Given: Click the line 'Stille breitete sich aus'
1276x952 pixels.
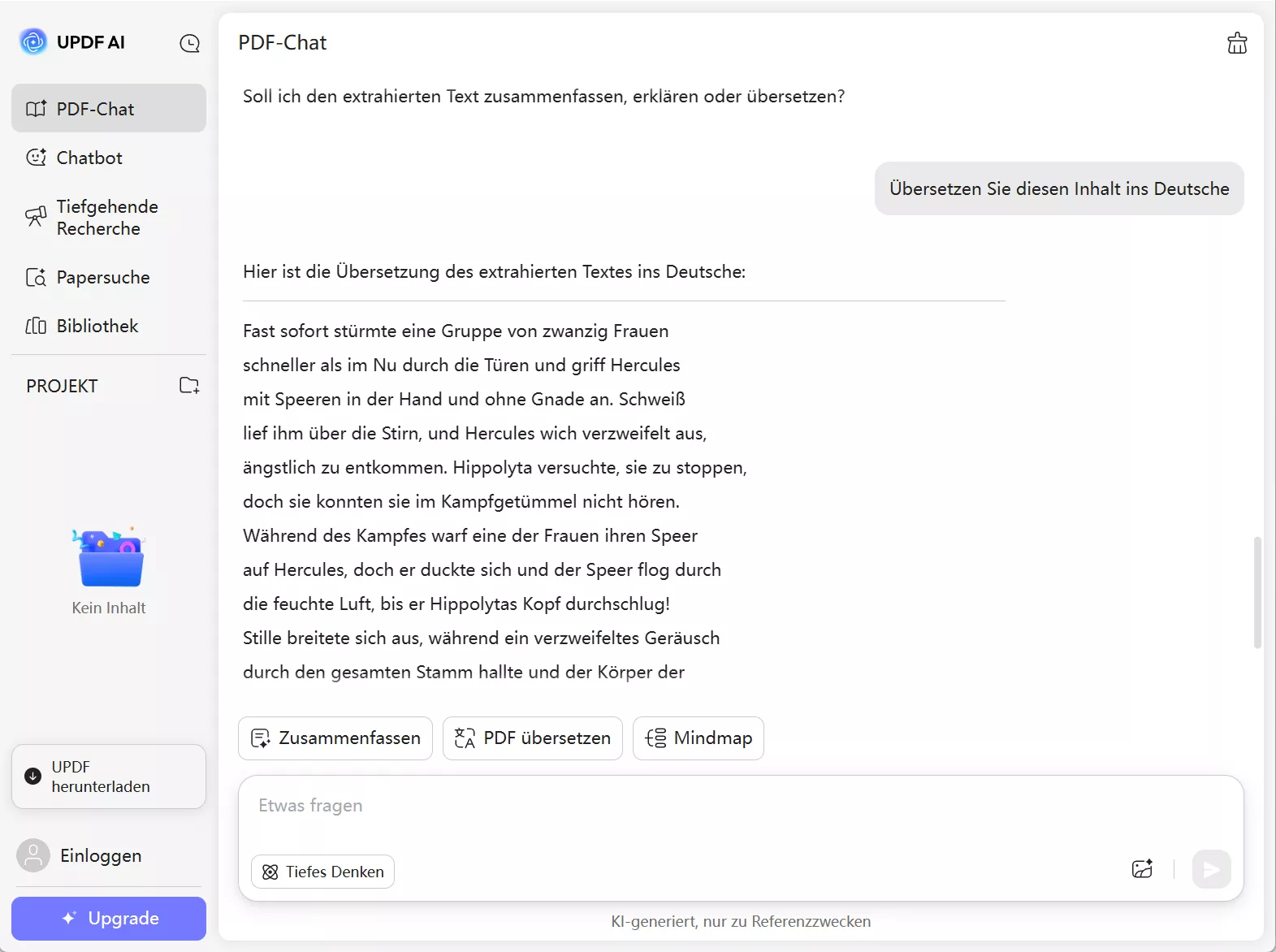Looking at the screenshot, I should 481,638.
